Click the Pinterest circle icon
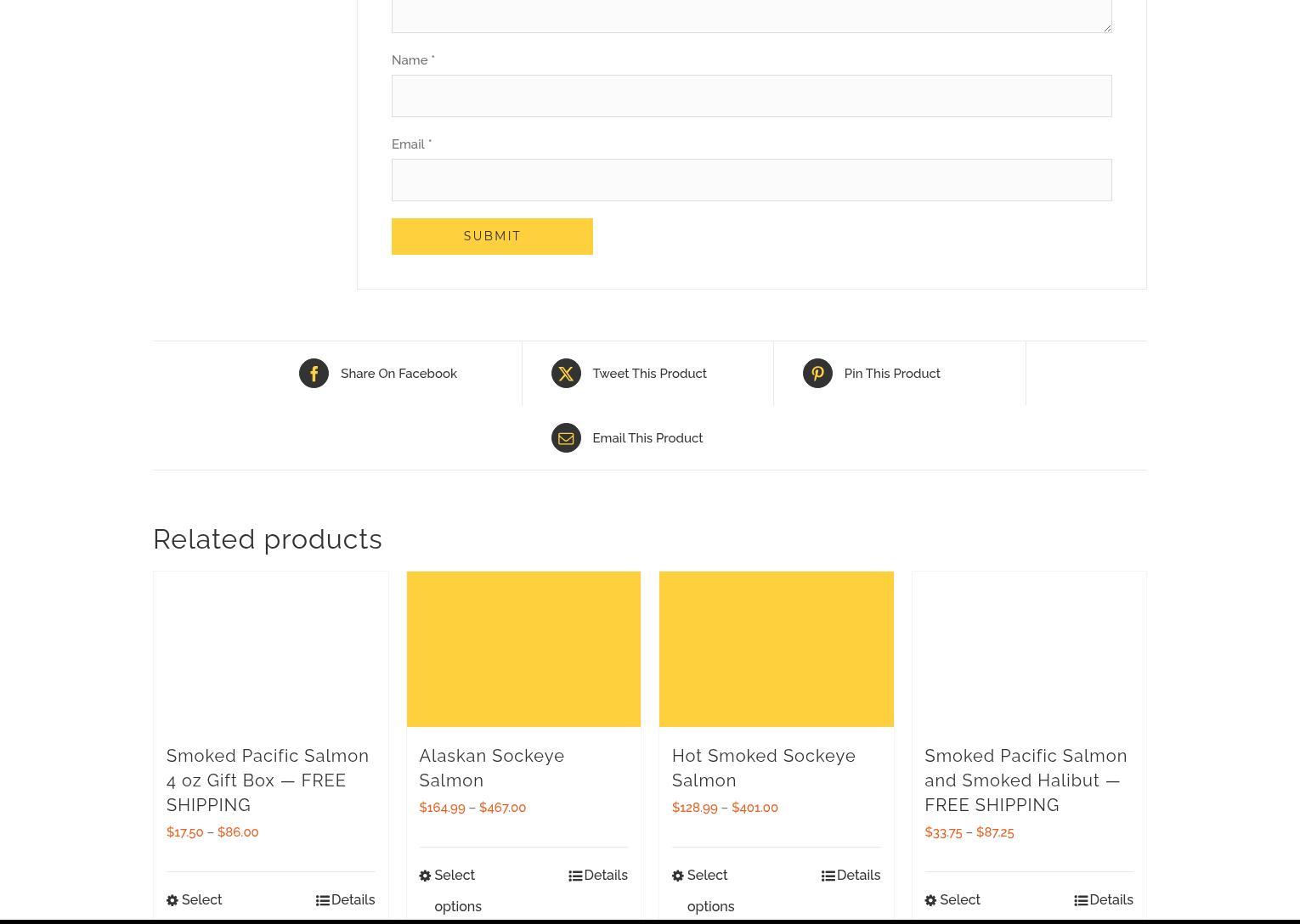This screenshot has height=924, width=1300. [x=817, y=374]
